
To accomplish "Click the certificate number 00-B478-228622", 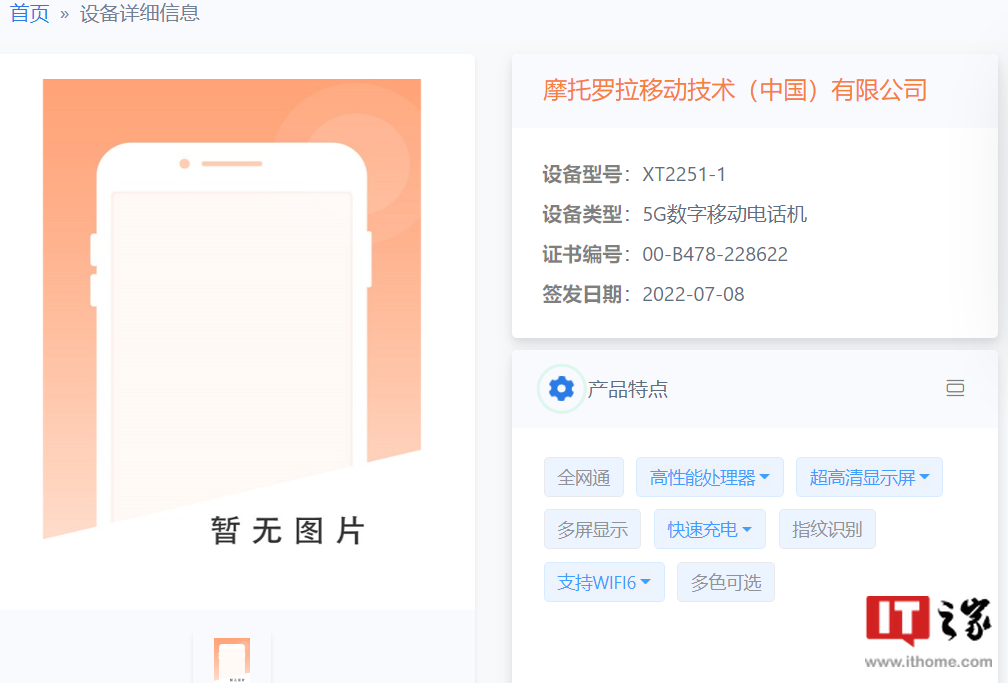I will pos(715,254).
